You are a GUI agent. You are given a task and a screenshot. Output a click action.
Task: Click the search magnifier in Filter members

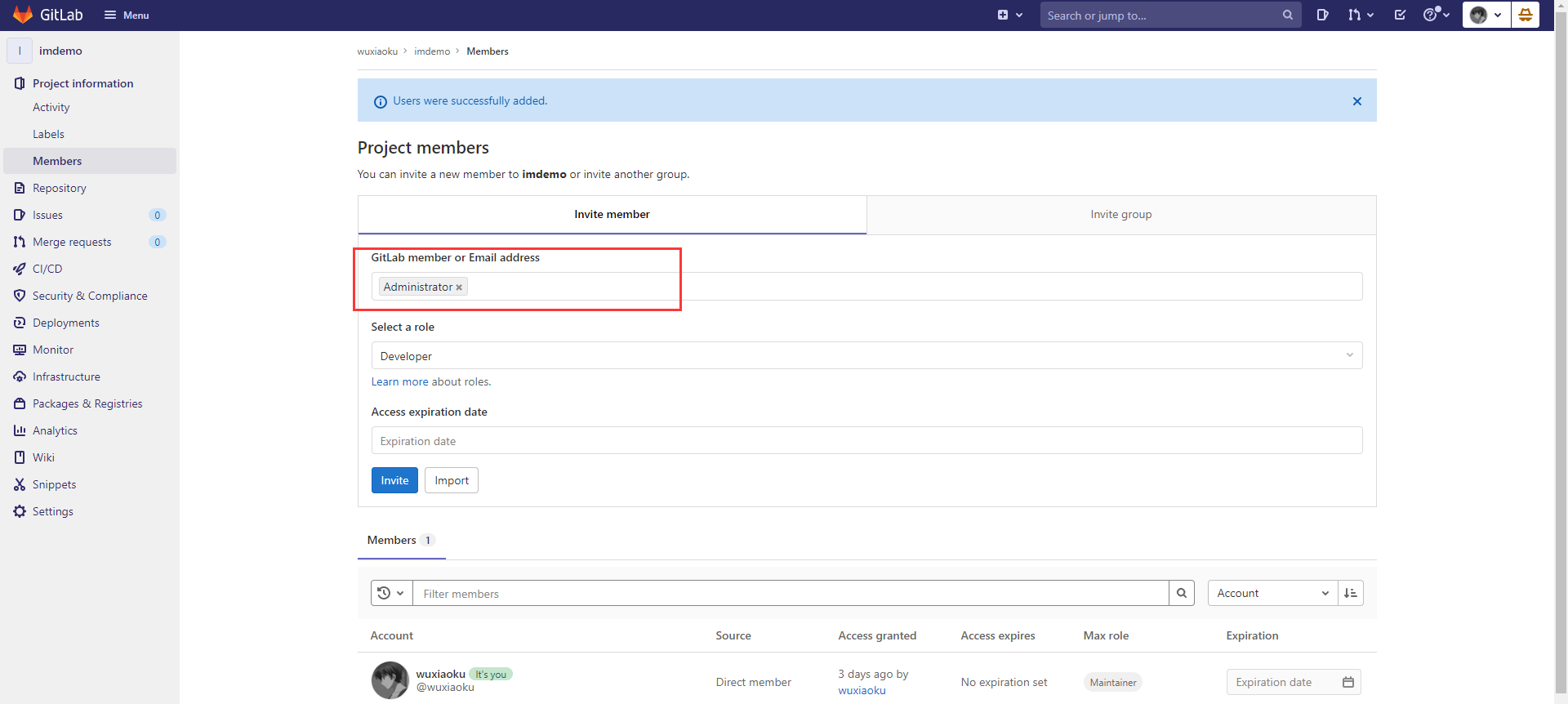pyautogui.click(x=1182, y=594)
